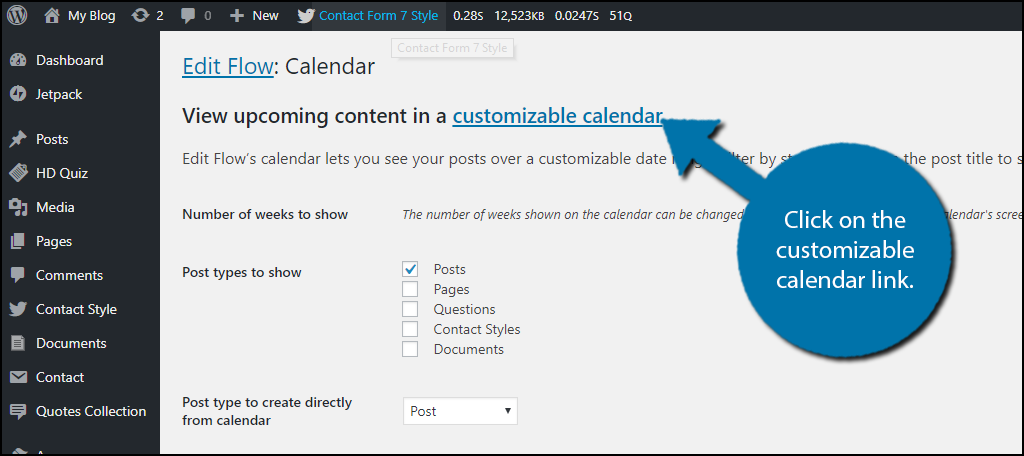
Task: Open the Post type dropdown
Action: (460, 411)
